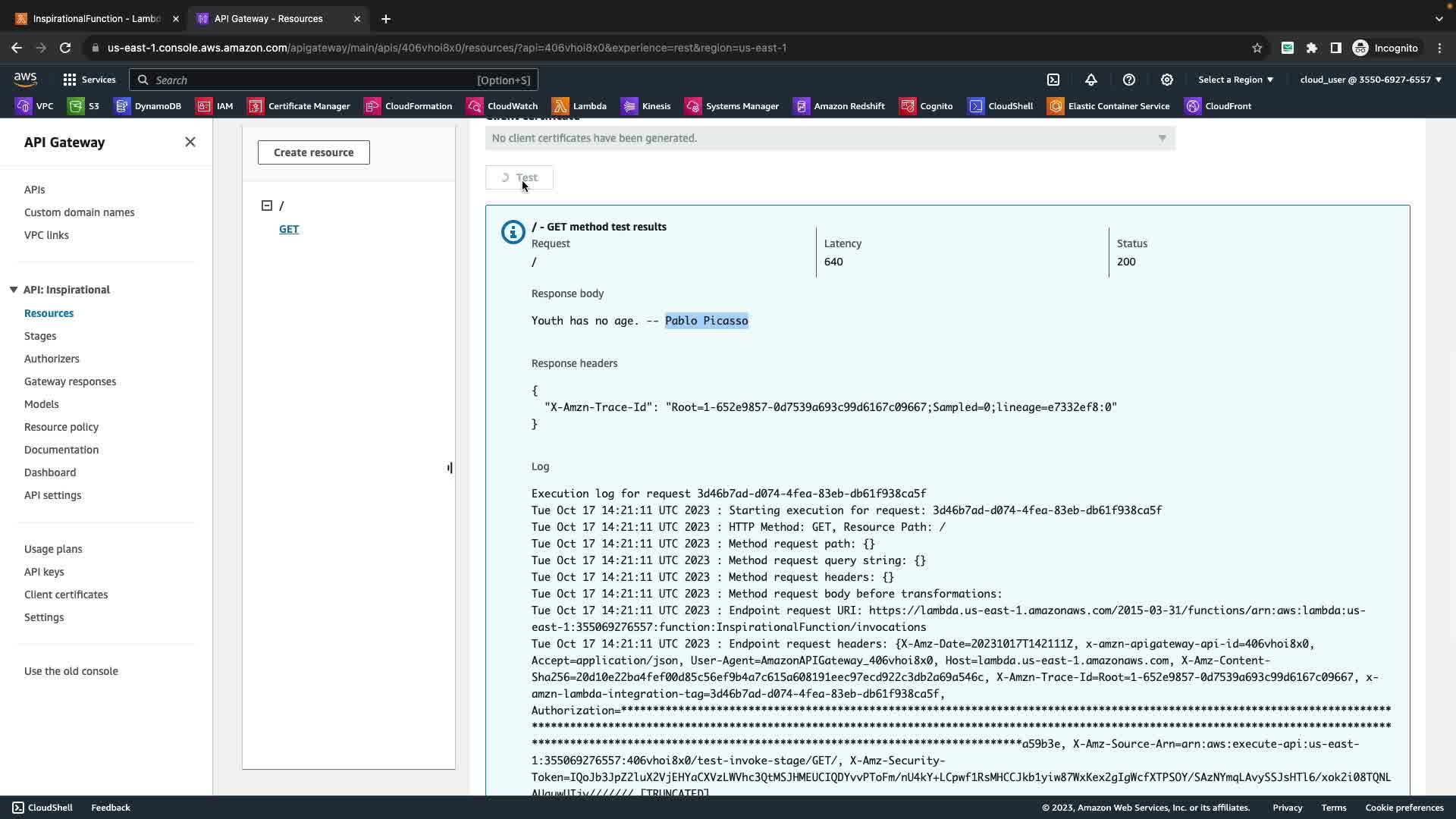Collapse the root resource tree node
Image resolution: width=1456 pixels, height=819 pixels.
tap(267, 206)
